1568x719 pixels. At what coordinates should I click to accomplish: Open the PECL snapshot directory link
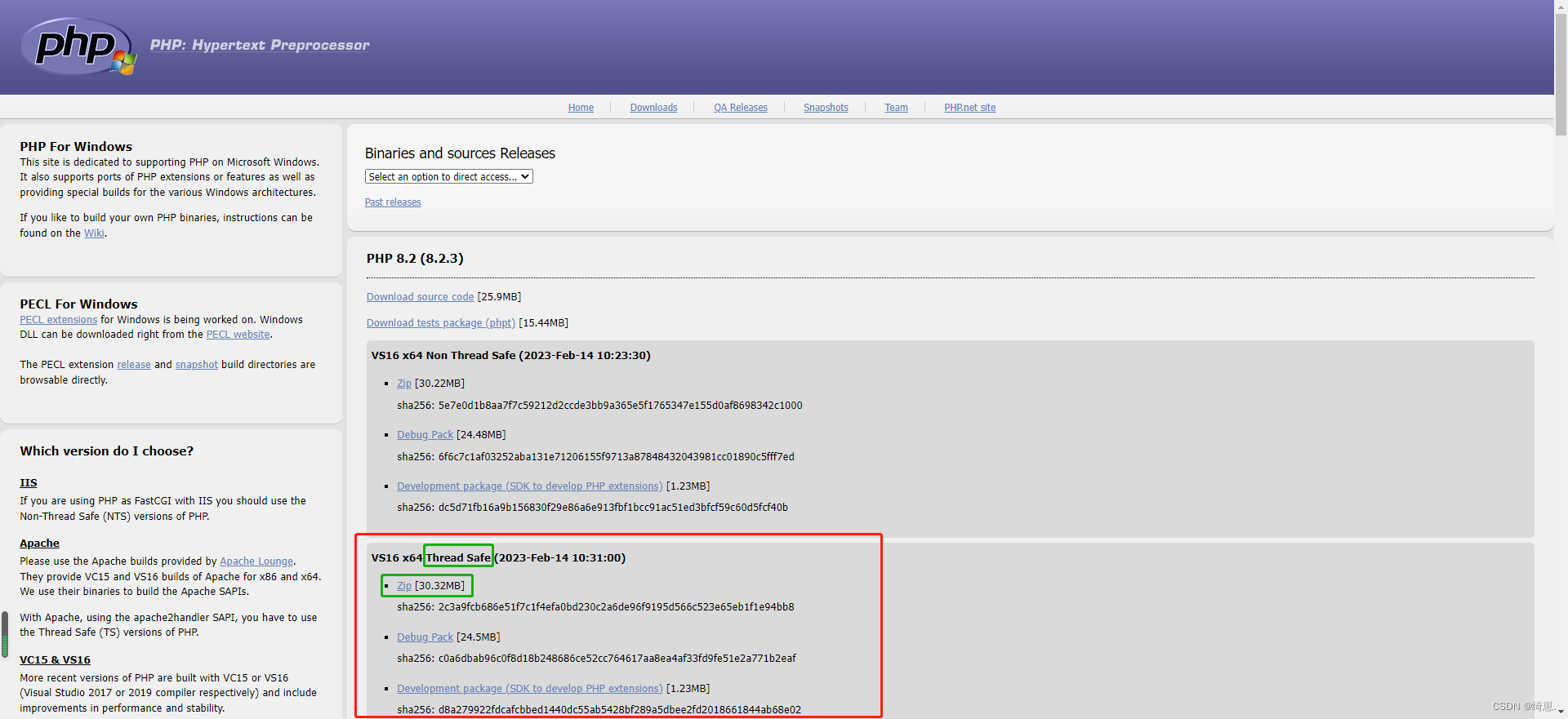(x=197, y=365)
